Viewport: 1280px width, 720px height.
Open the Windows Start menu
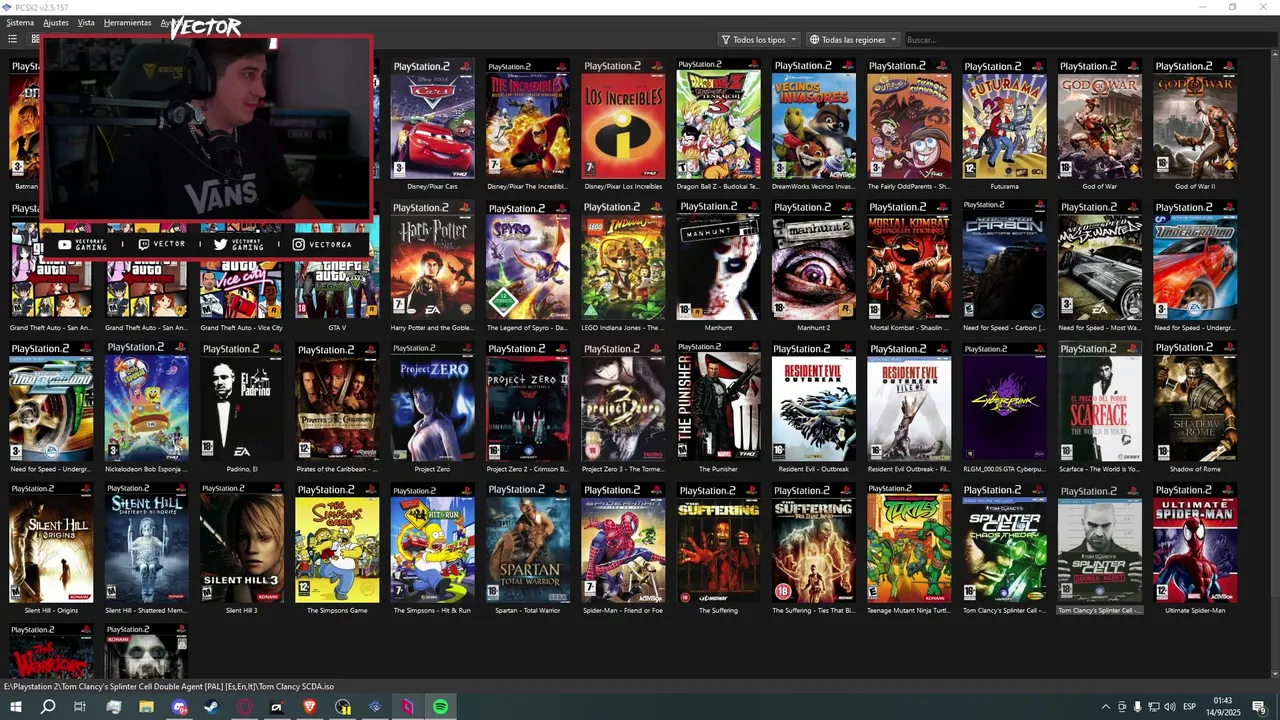15,707
